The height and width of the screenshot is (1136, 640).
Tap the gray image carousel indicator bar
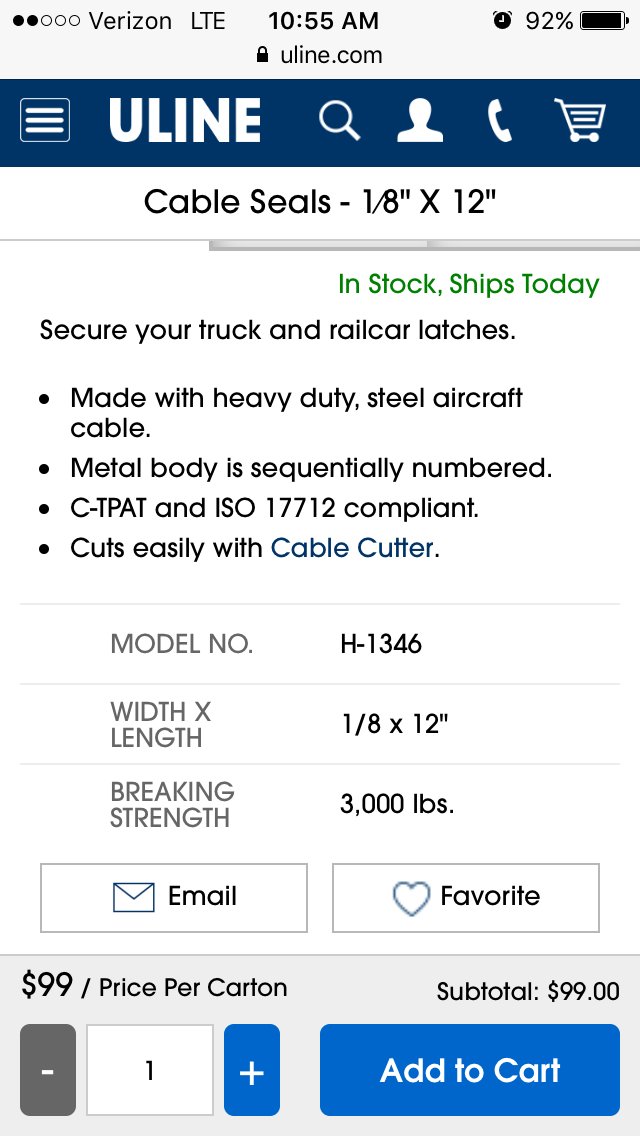click(425, 246)
